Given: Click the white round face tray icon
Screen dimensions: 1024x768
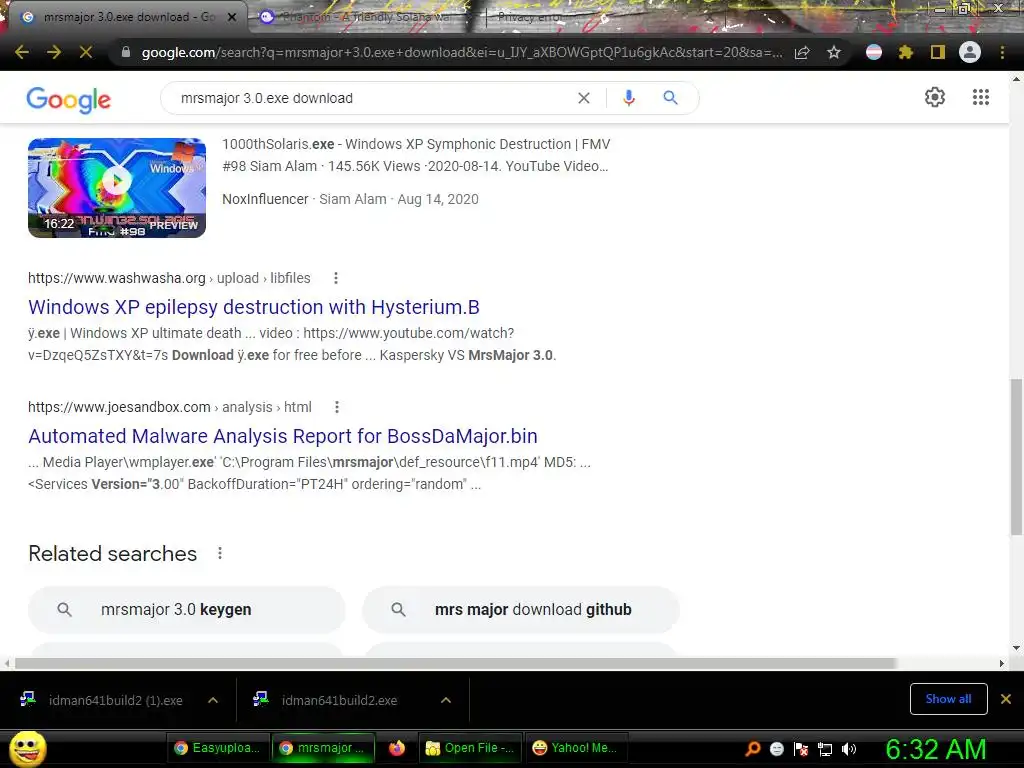Looking at the screenshot, I should point(776,749).
